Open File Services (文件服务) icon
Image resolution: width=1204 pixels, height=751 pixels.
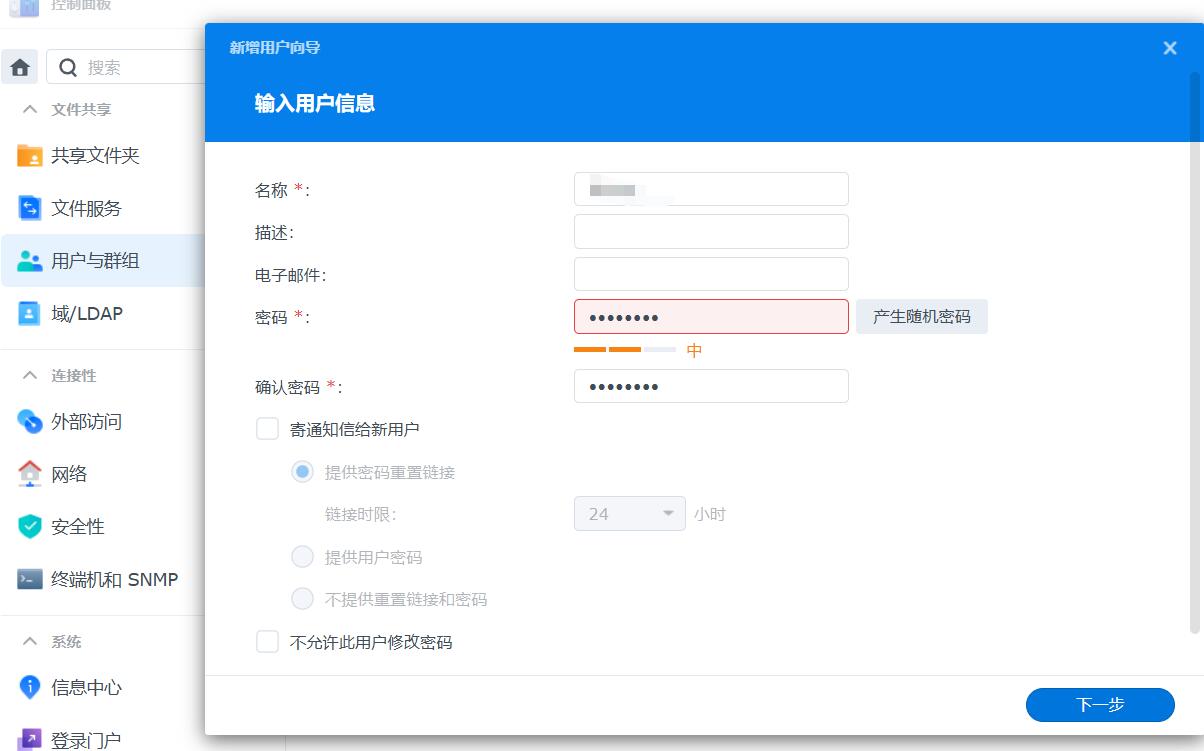point(30,208)
